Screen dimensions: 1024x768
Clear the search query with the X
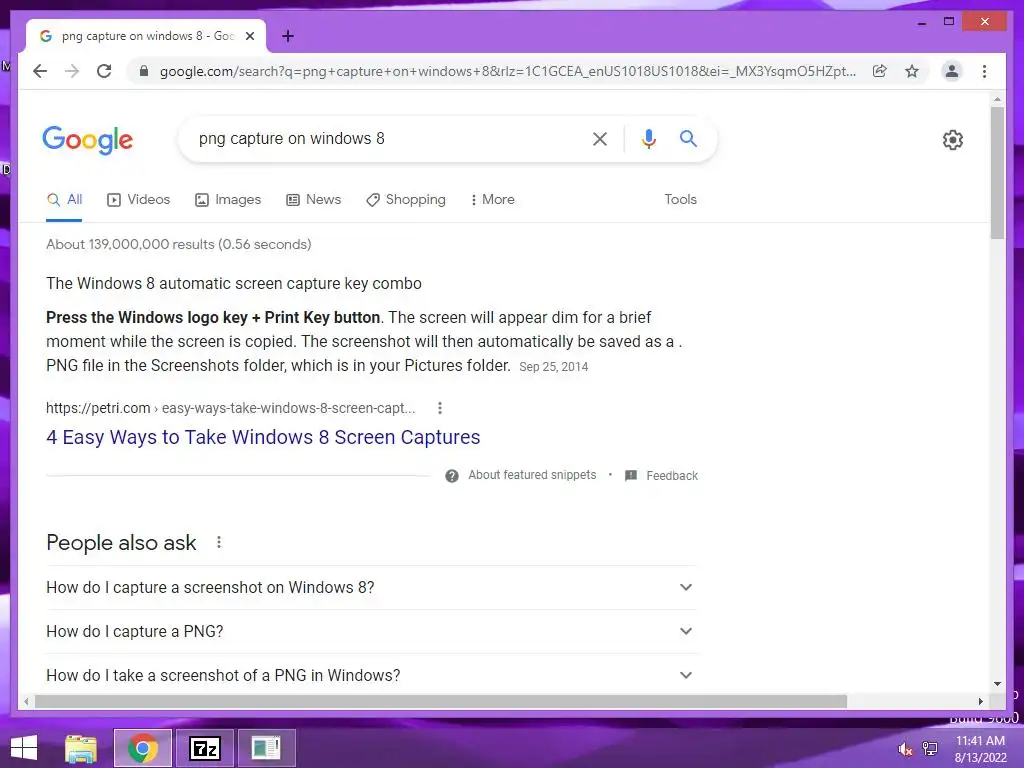(x=600, y=138)
